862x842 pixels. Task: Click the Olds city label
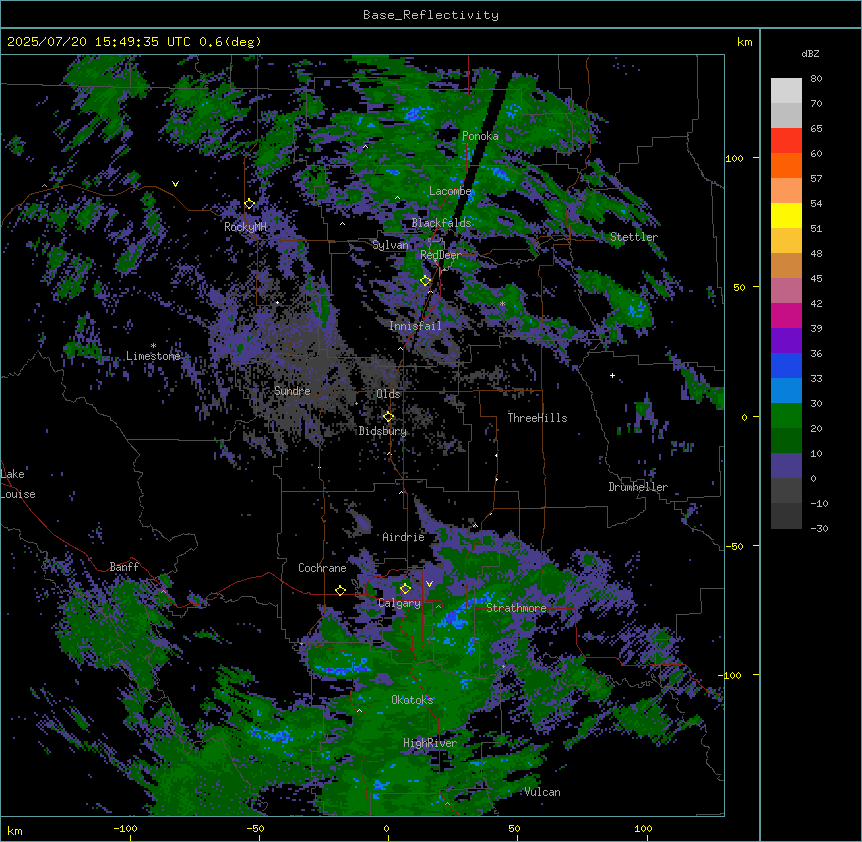coord(388,394)
